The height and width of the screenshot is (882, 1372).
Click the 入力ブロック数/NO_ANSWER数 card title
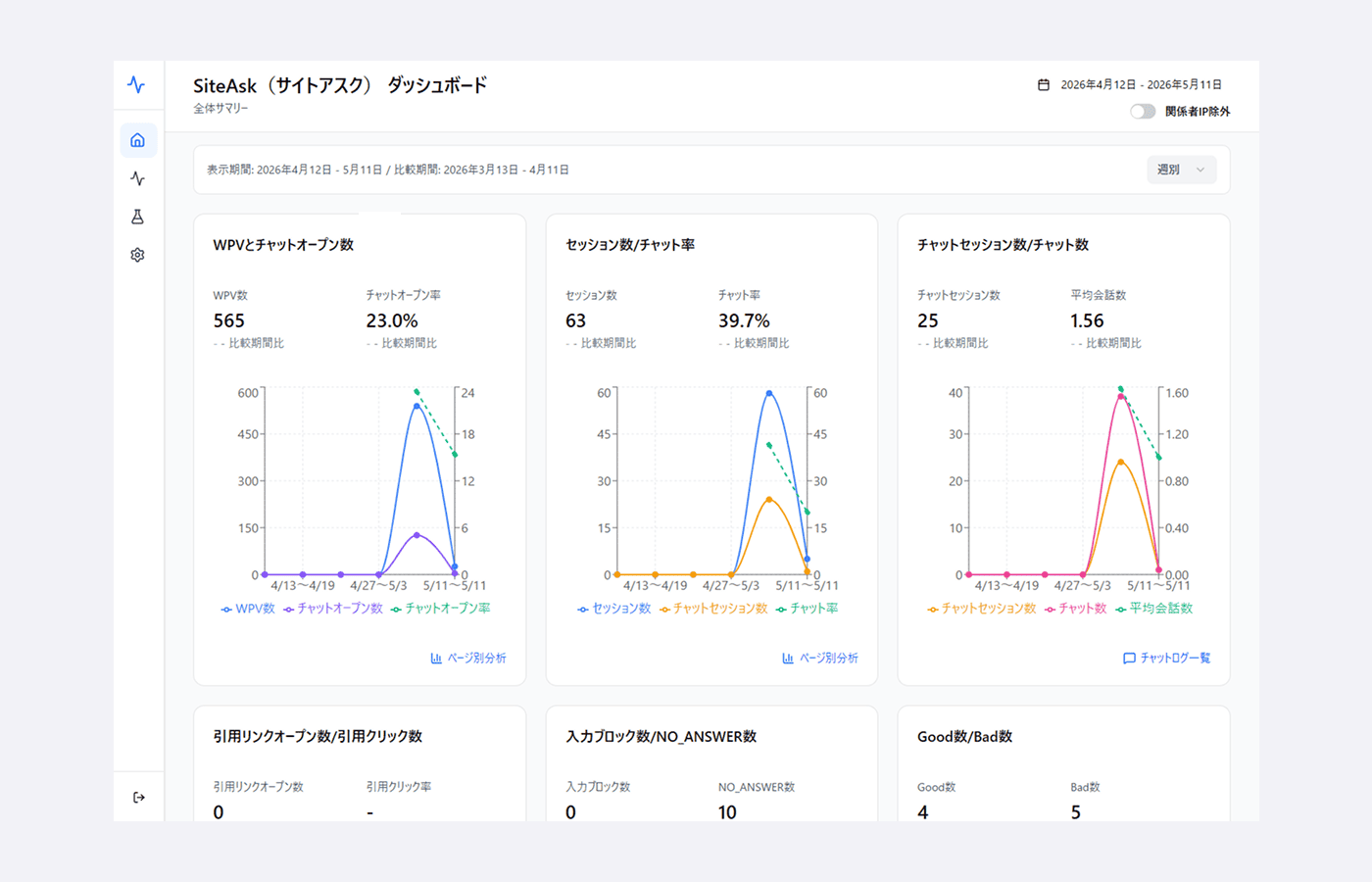pyautogui.click(x=661, y=737)
